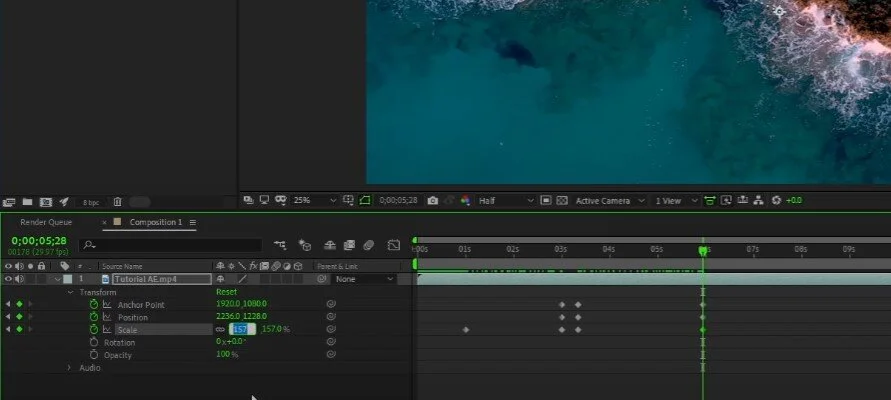The height and width of the screenshot is (400, 891).
Task: Open the Active Camera dropdown
Action: coord(610,201)
